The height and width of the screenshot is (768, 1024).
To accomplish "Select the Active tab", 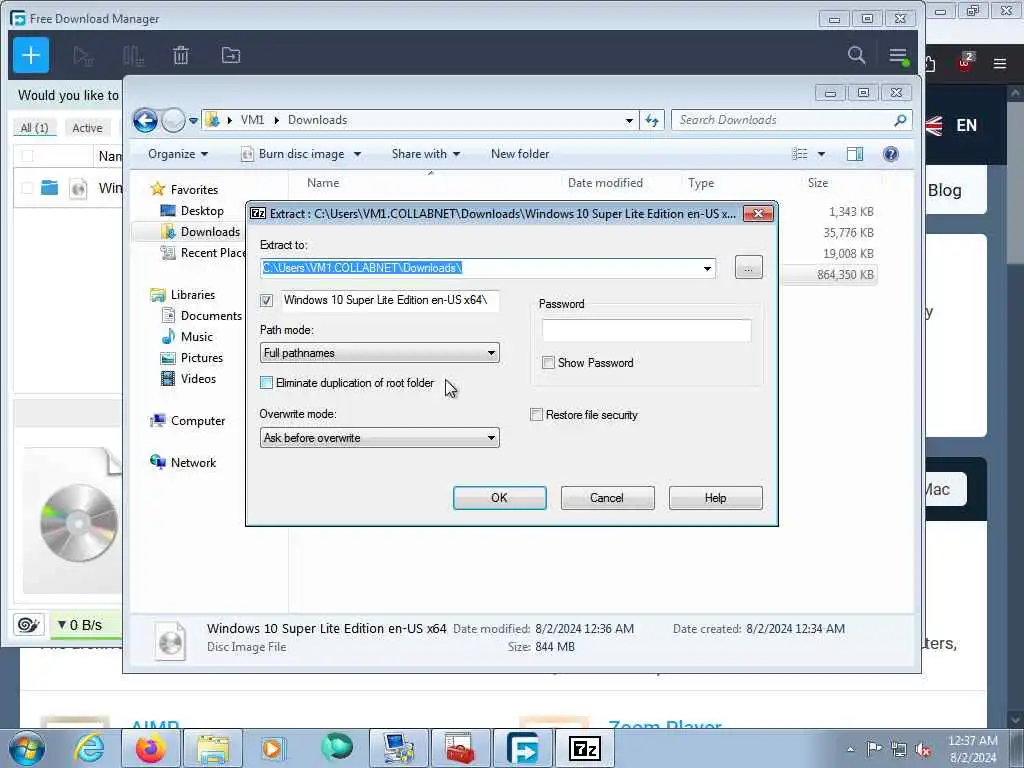I will [87, 128].
